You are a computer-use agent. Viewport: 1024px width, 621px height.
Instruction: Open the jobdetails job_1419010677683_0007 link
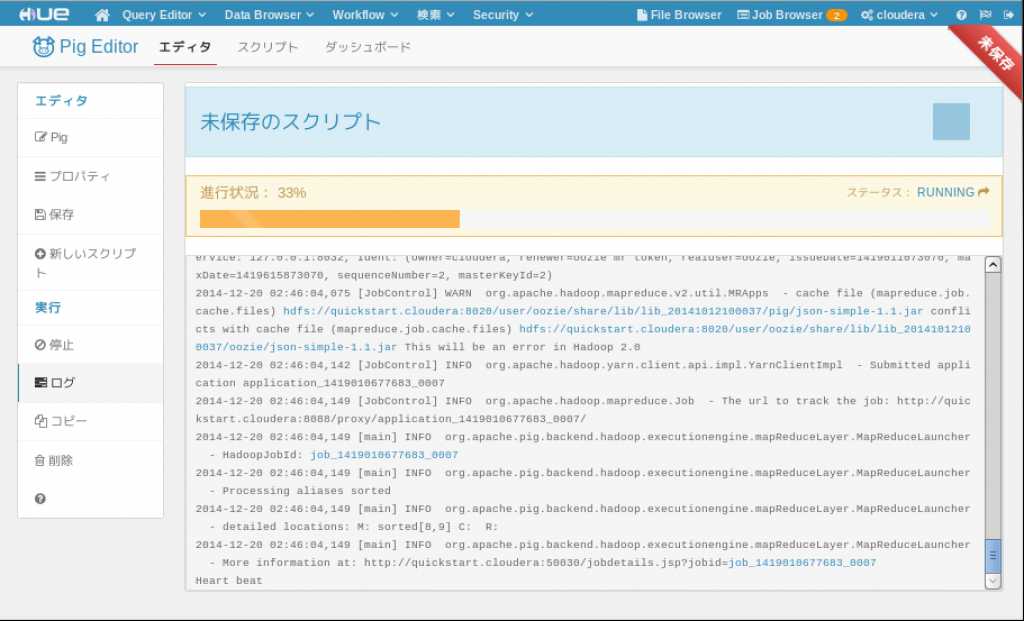(x=802, y=563)
